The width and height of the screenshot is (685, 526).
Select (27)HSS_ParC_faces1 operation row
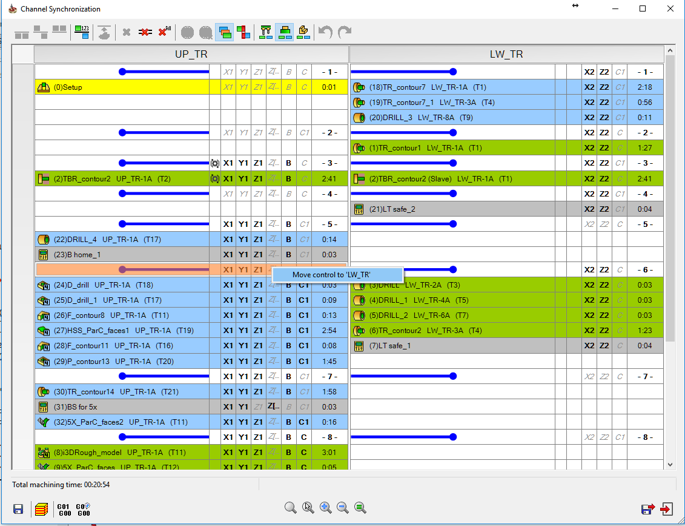point(191,331)
